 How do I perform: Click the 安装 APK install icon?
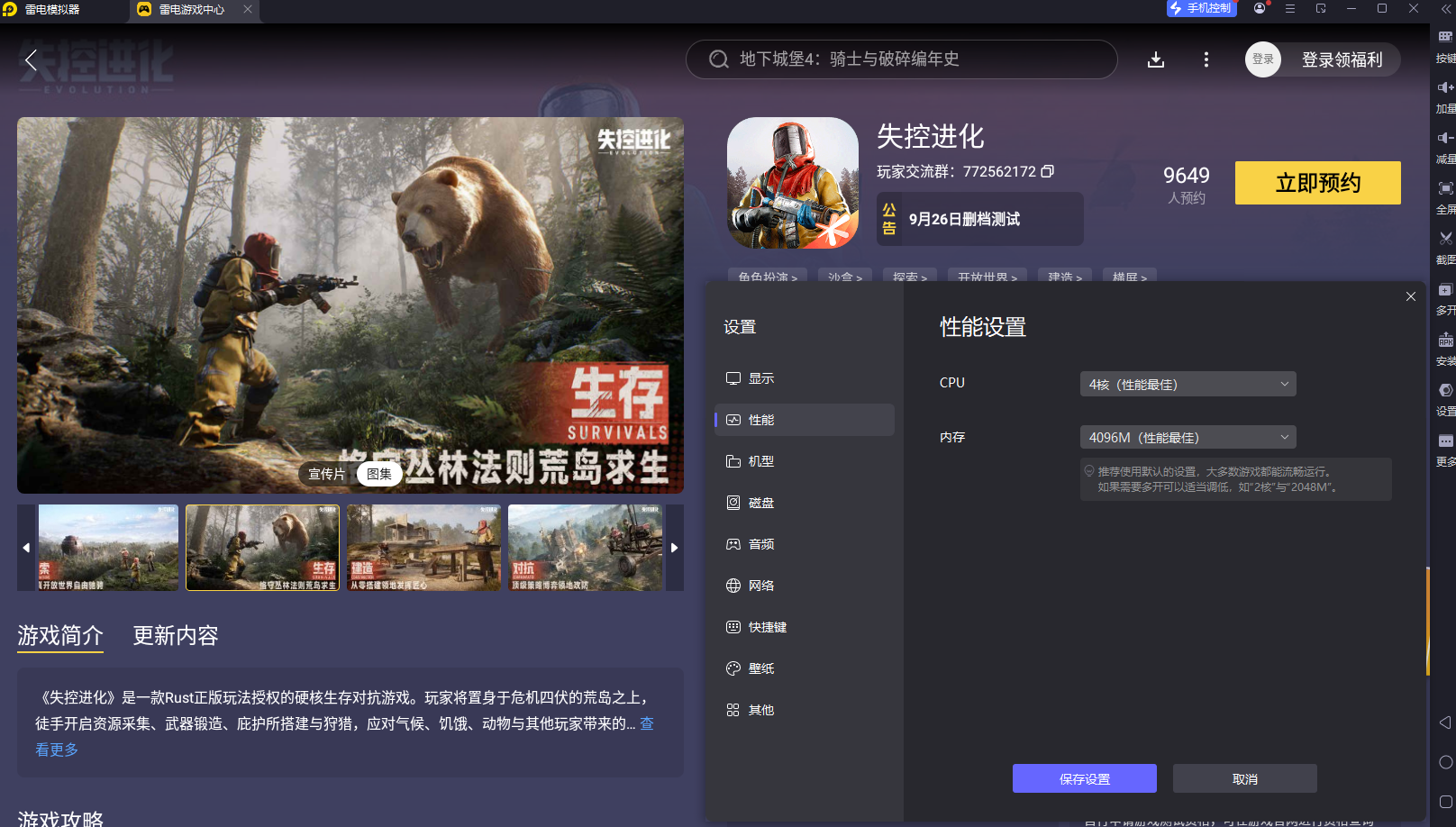1445,349
